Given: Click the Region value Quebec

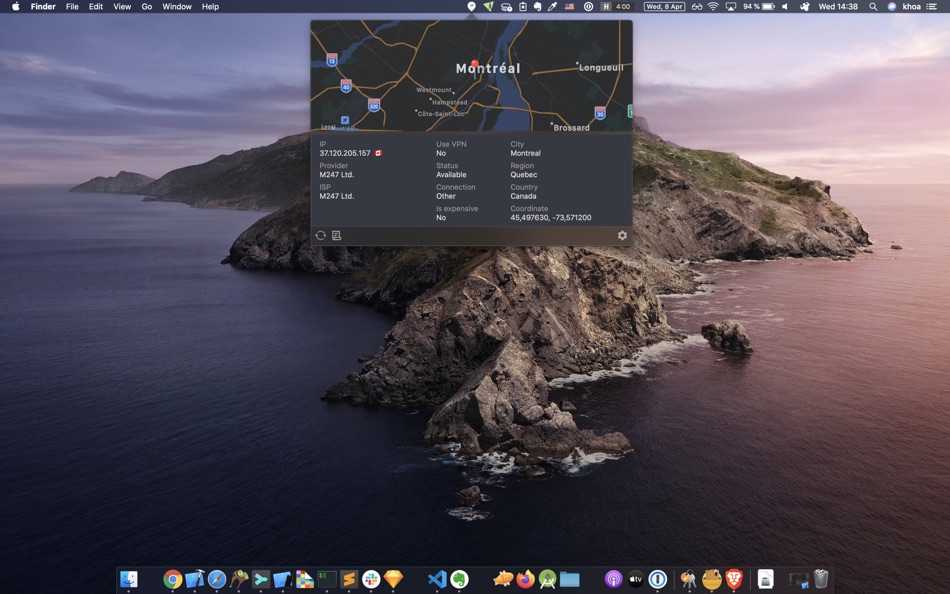Looking at the screenshot, I should click(x=523, y=175).
